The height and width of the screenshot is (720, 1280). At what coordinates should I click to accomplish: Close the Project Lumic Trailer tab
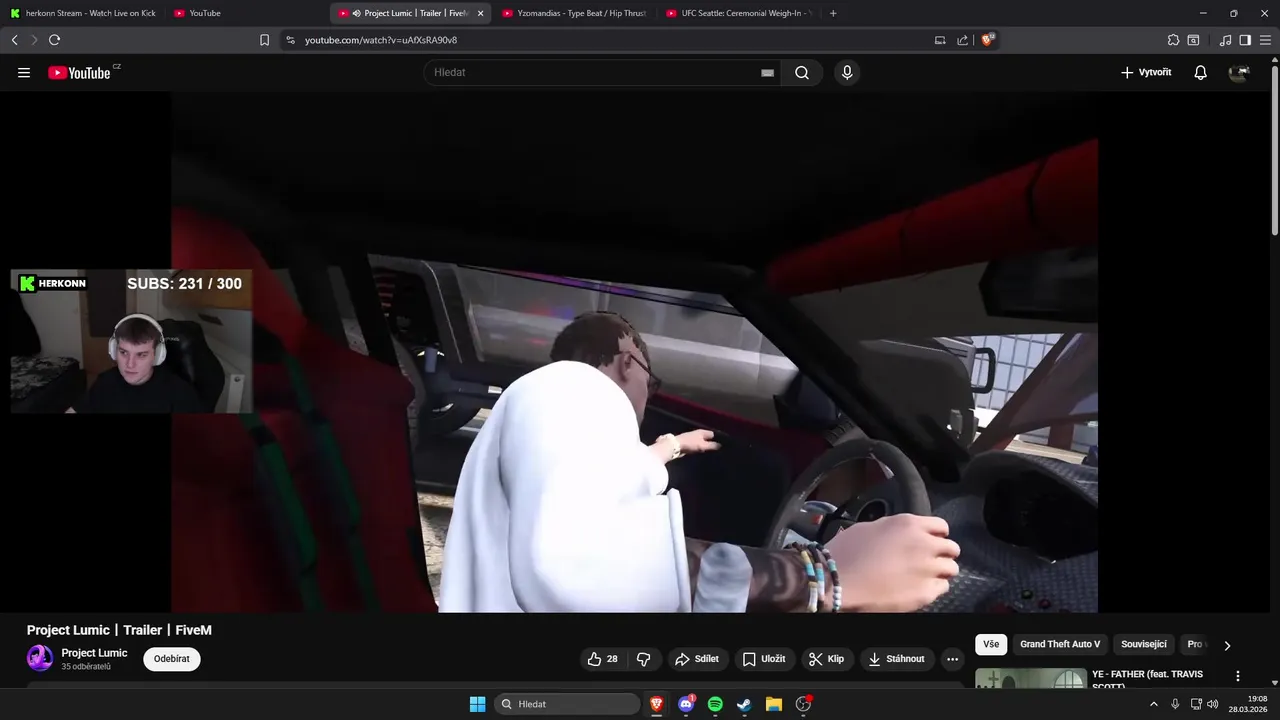coord(480,13)
